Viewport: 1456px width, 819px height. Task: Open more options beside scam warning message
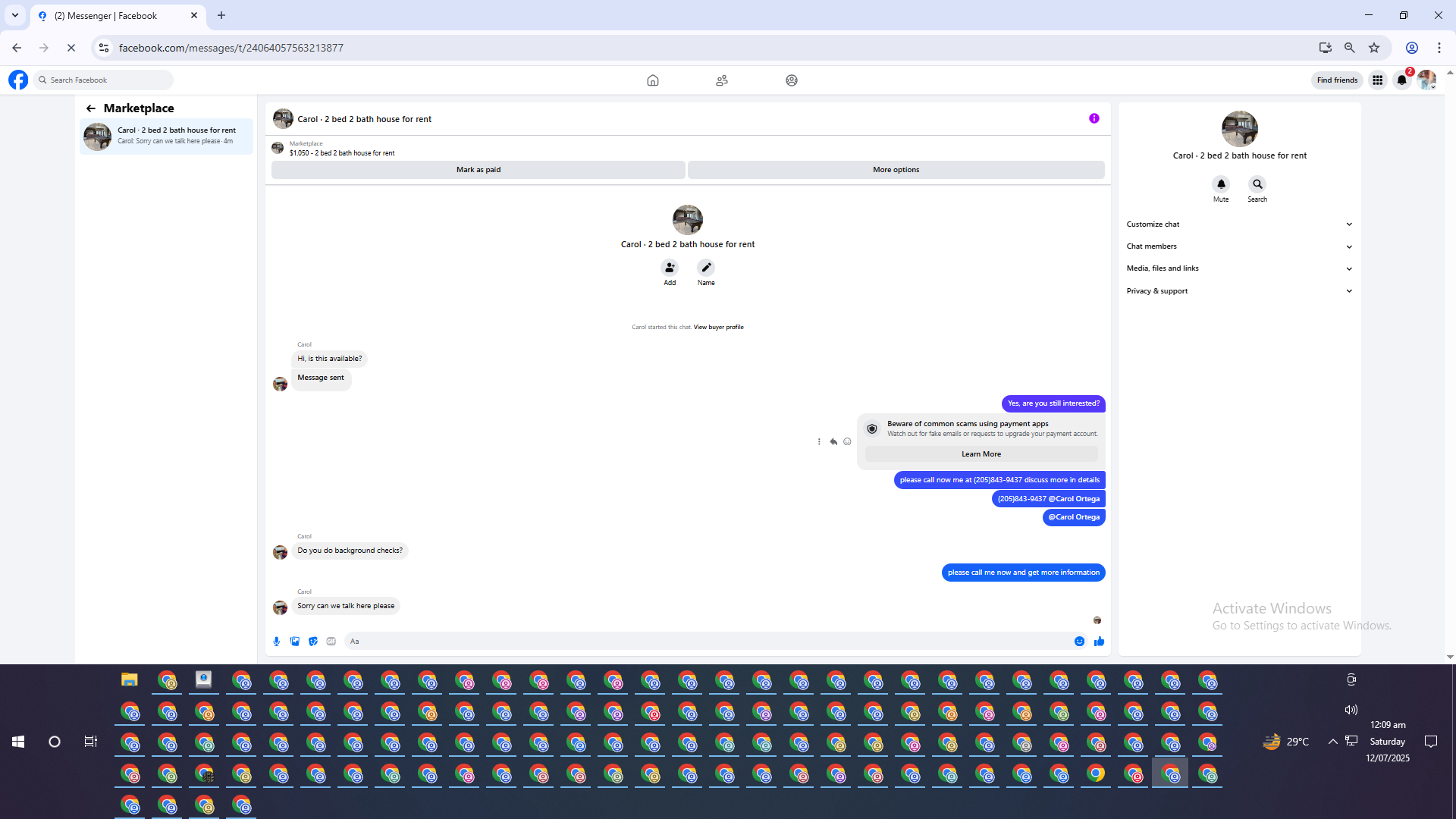coord(819,441)
